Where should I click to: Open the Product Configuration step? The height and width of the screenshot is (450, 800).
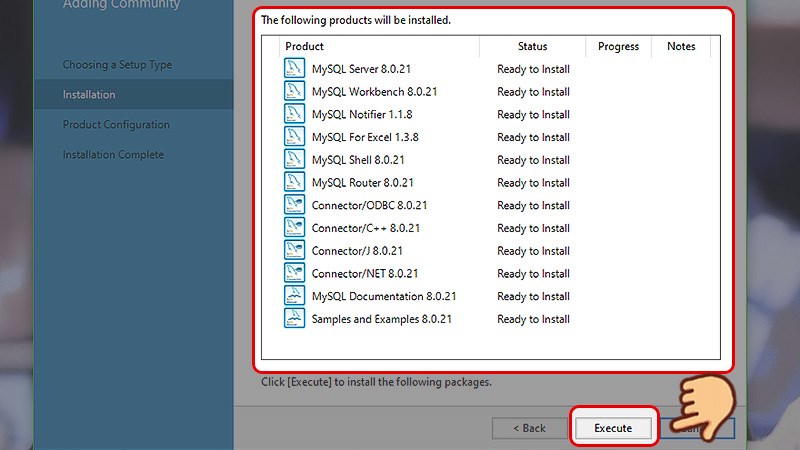pos(116,125)
